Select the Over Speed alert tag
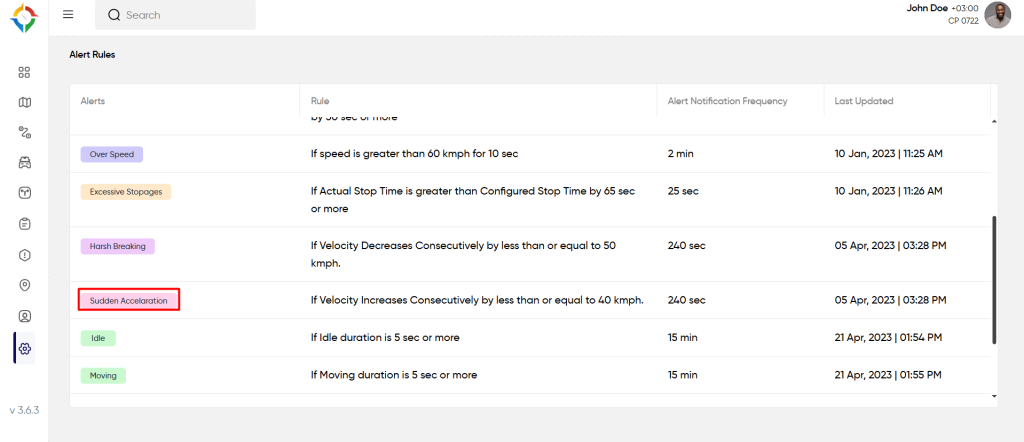This screenshot has height=442, width=1024. (x=112, y=155)
